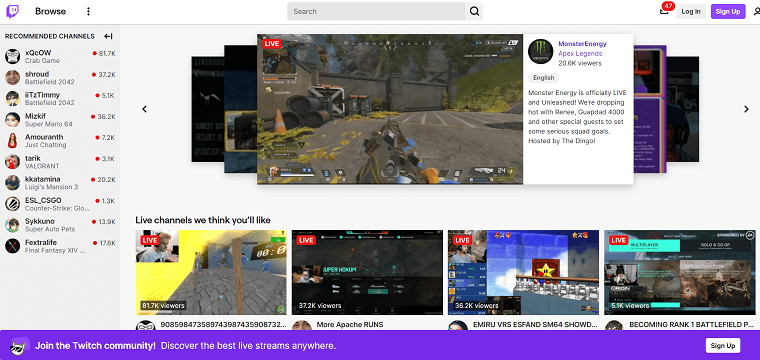Click shroud channel avatar
The width and height of the screenshot is (760, 360).
(x=13, y=78)
